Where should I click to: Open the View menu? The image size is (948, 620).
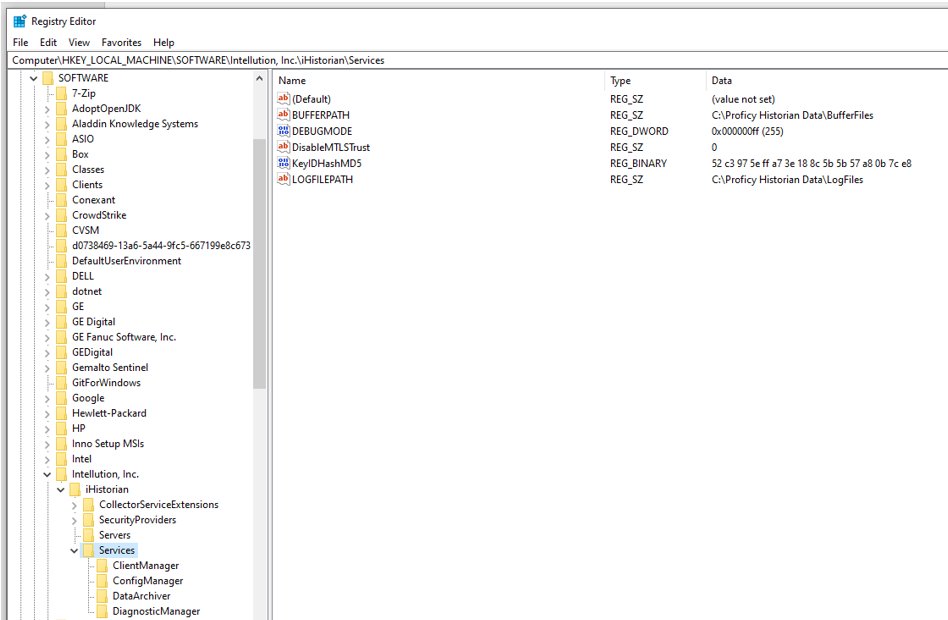pyautogui.click(x=79, y=42)
